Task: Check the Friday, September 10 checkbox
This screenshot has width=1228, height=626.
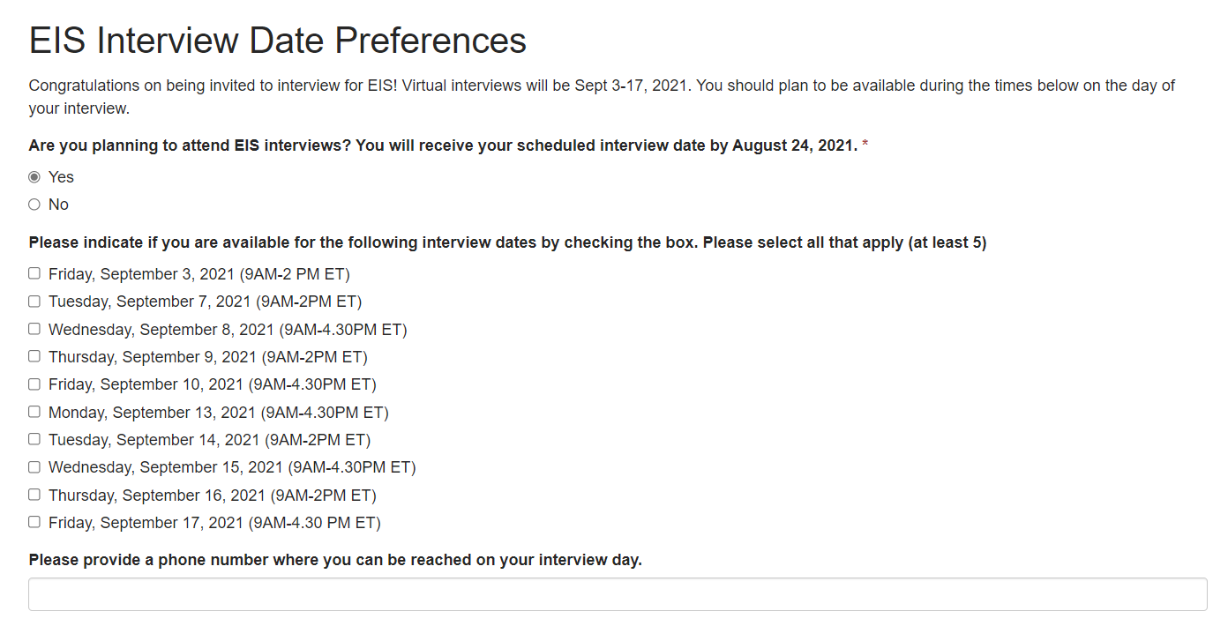Action: click(35, 384)
